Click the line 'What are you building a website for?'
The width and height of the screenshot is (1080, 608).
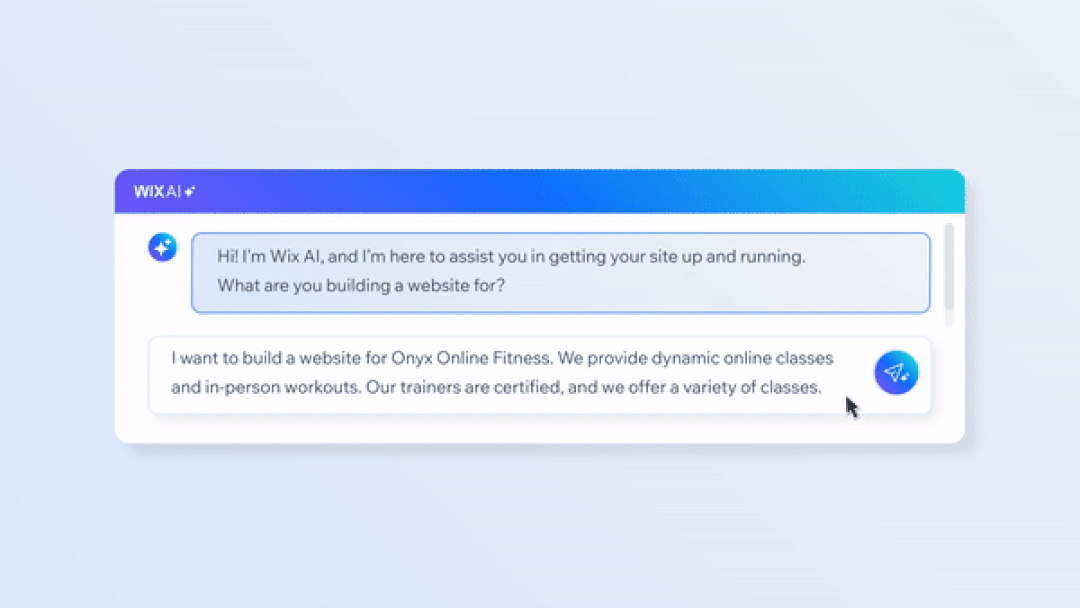pyautogui.click(x=361, y=286)
